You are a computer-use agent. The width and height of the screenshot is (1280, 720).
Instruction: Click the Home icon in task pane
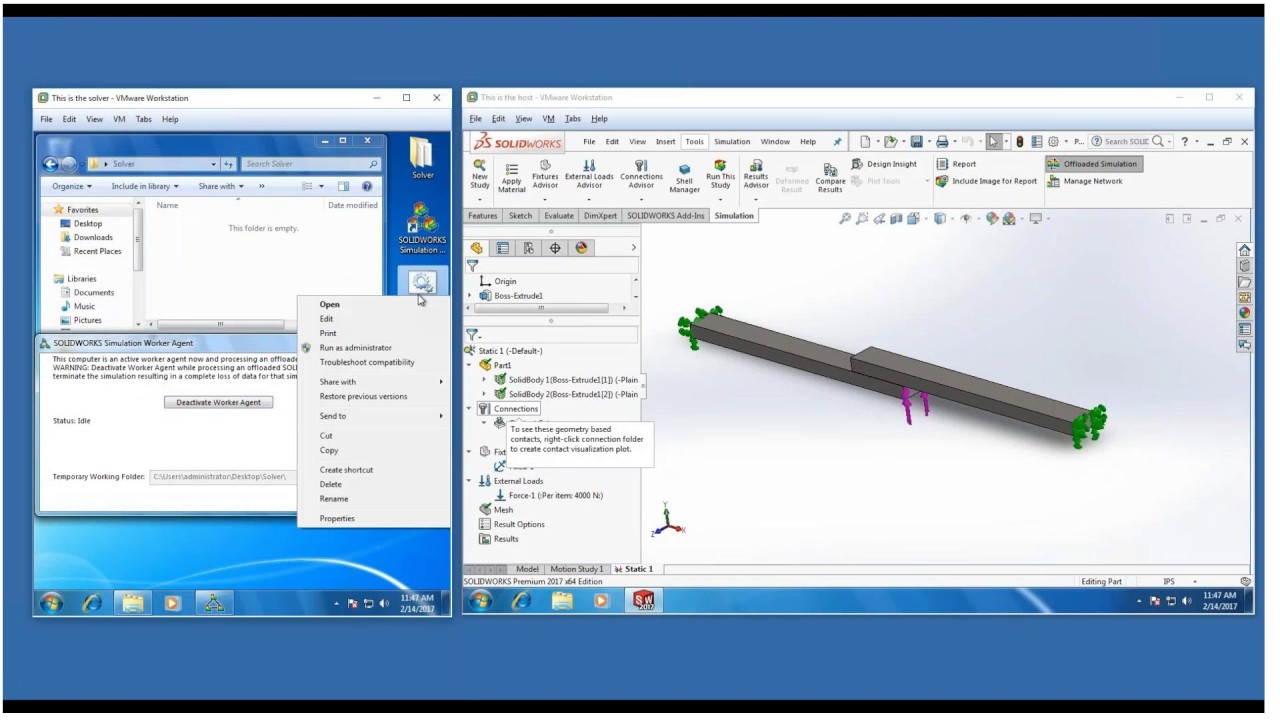click(1244, 250)
